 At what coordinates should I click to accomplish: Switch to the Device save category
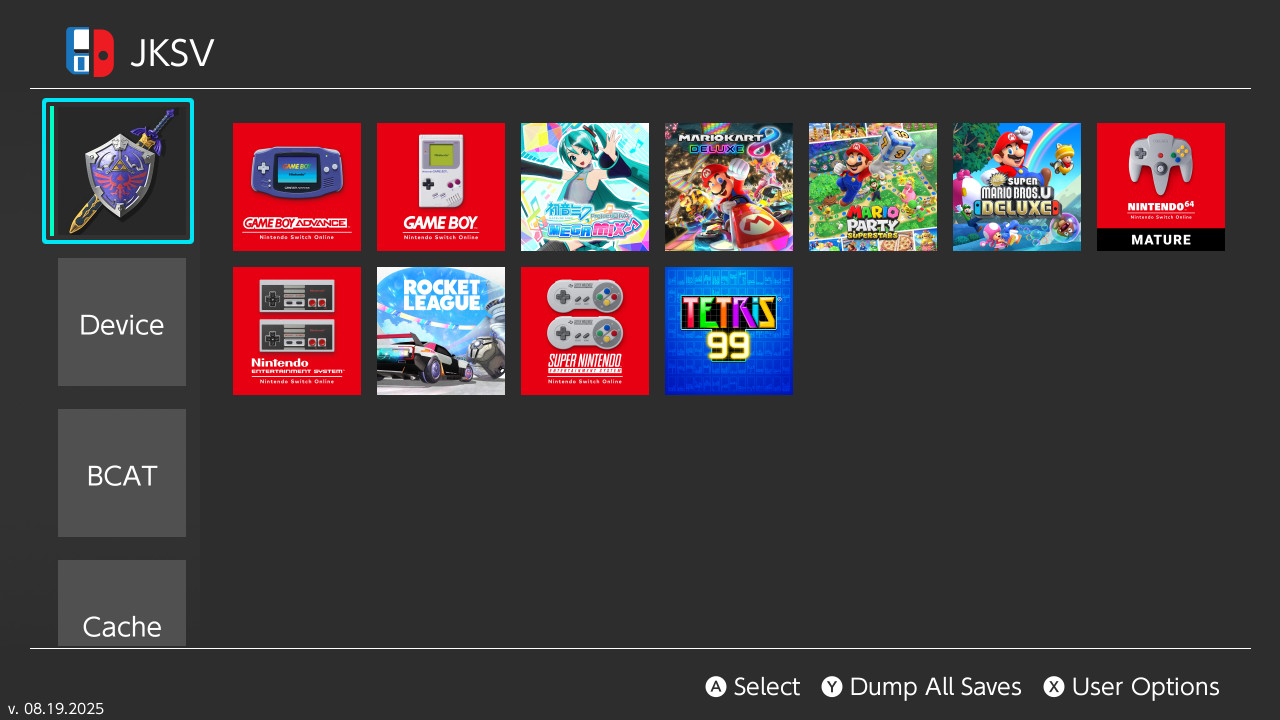click(x=122, y=322)
